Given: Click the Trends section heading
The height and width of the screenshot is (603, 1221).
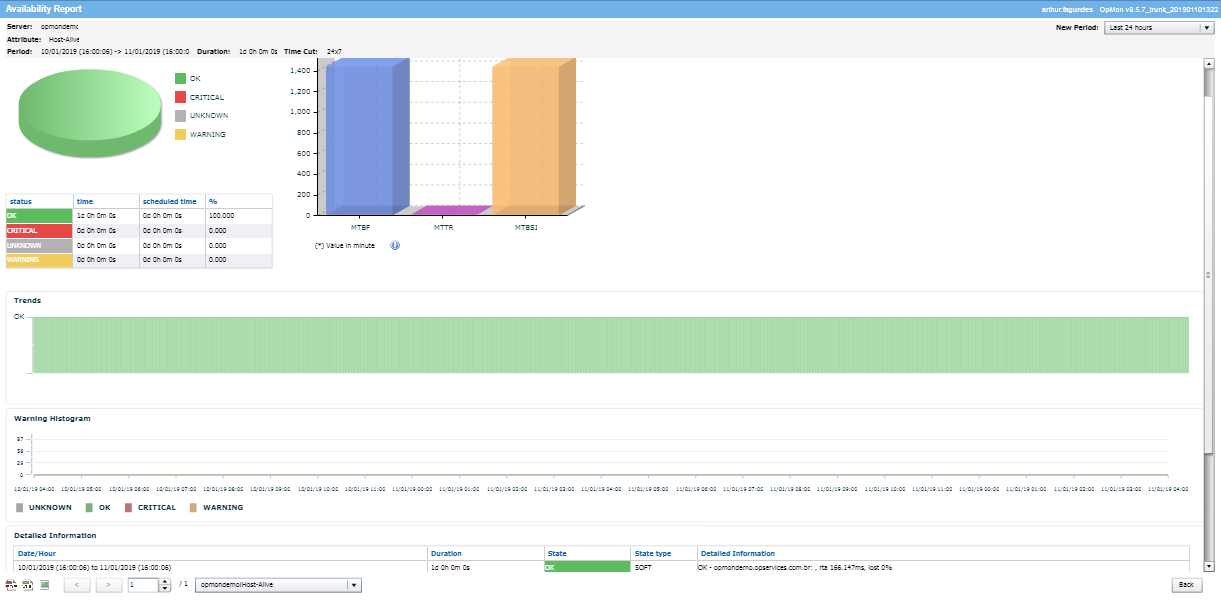Looking at the screenshot, I should pos(27,300).
